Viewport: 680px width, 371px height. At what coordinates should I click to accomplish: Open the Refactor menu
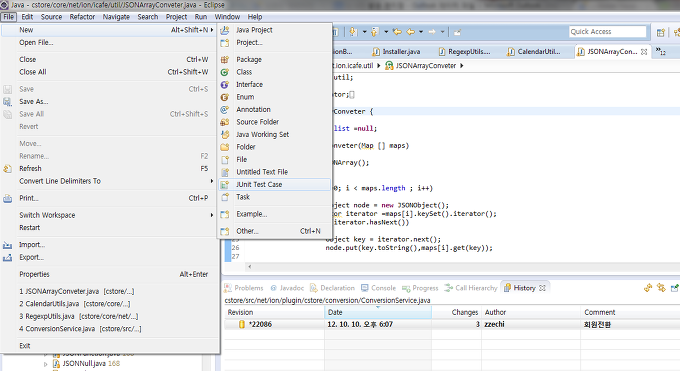pos(82,17)
